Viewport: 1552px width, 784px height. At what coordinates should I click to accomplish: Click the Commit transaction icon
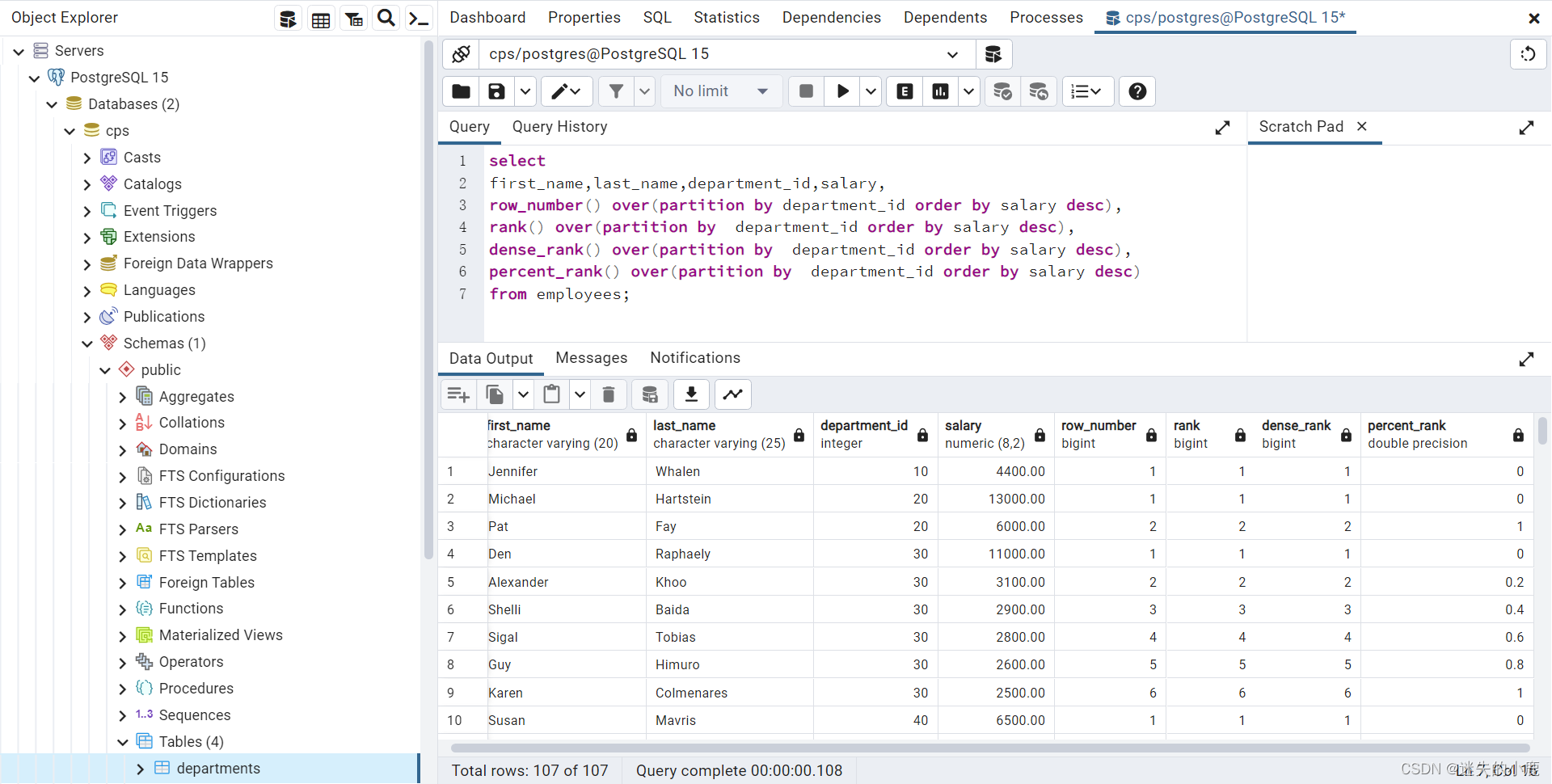pos(1002,91)
